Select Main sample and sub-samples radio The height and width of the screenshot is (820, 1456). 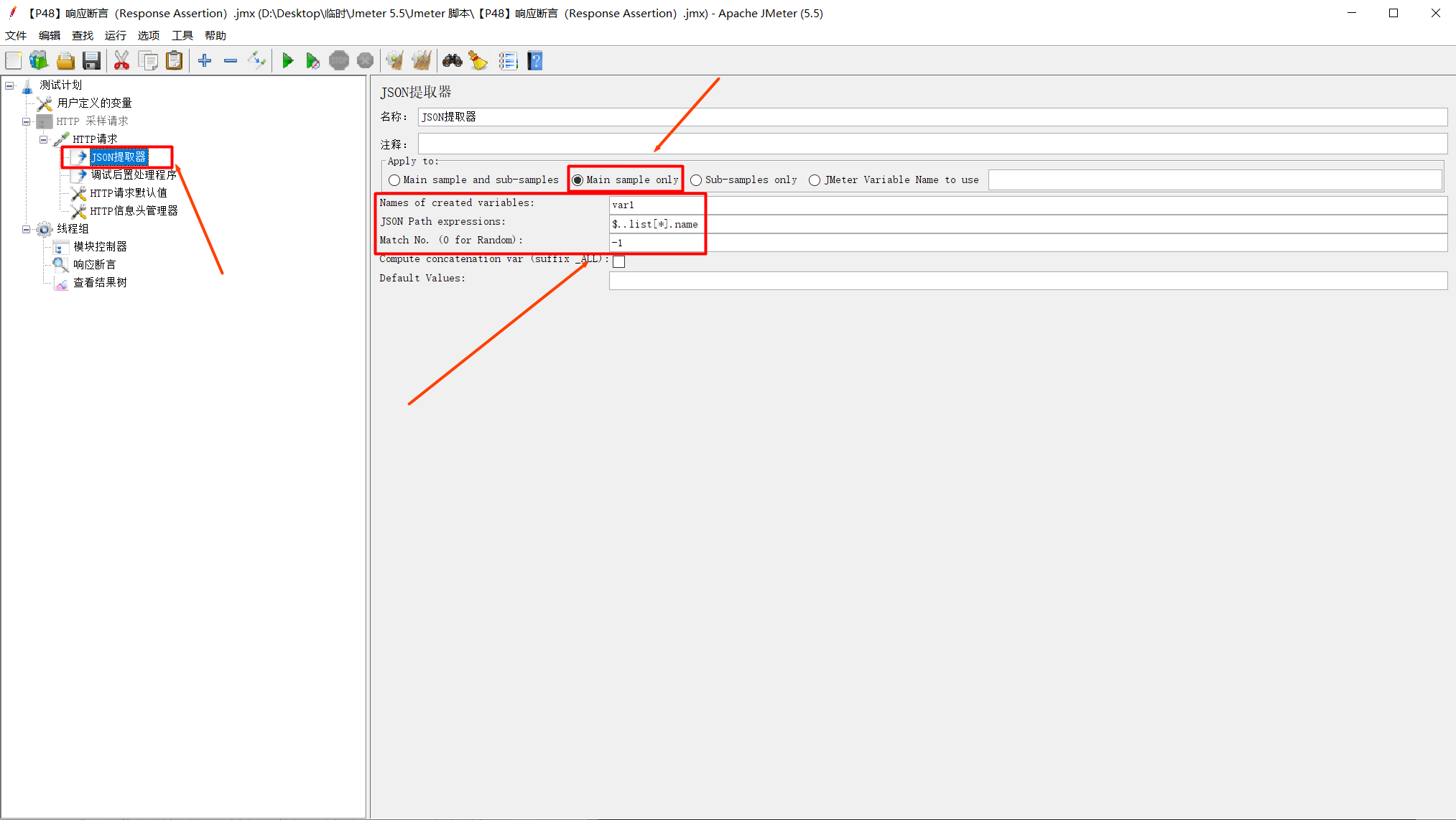[394, 180]
